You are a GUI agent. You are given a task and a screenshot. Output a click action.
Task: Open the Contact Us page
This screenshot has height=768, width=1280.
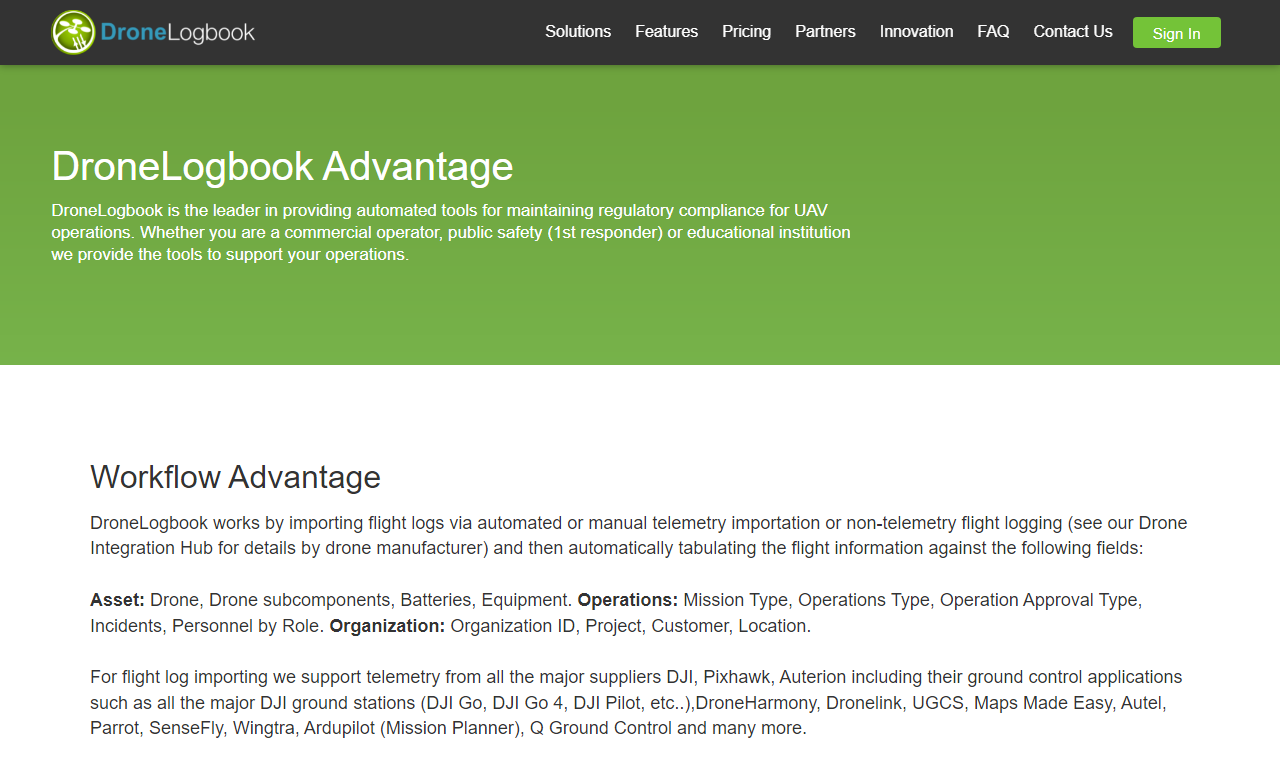coord(1073,32)
